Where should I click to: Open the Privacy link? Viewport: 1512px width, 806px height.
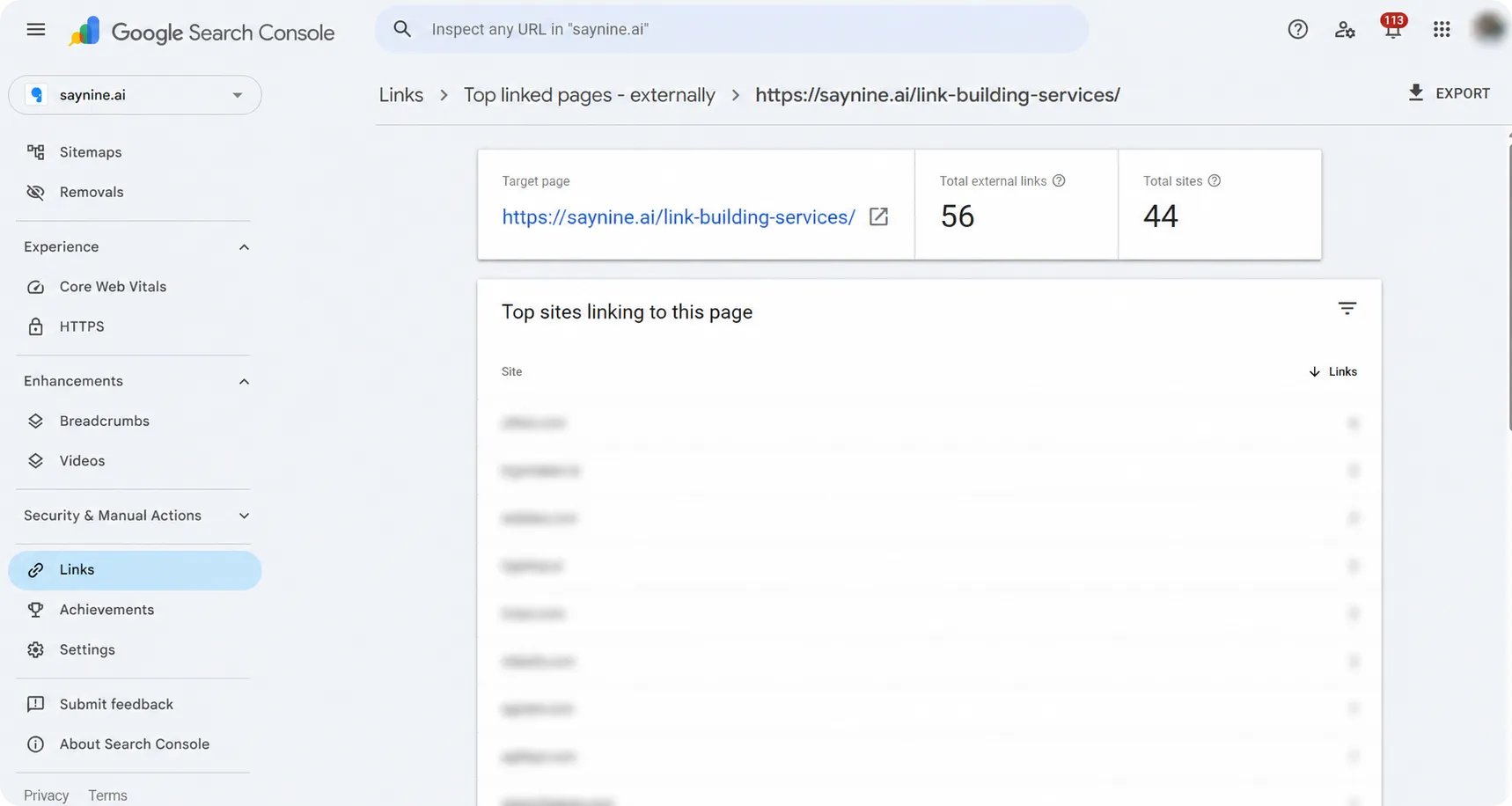click(x=46, y=795)
